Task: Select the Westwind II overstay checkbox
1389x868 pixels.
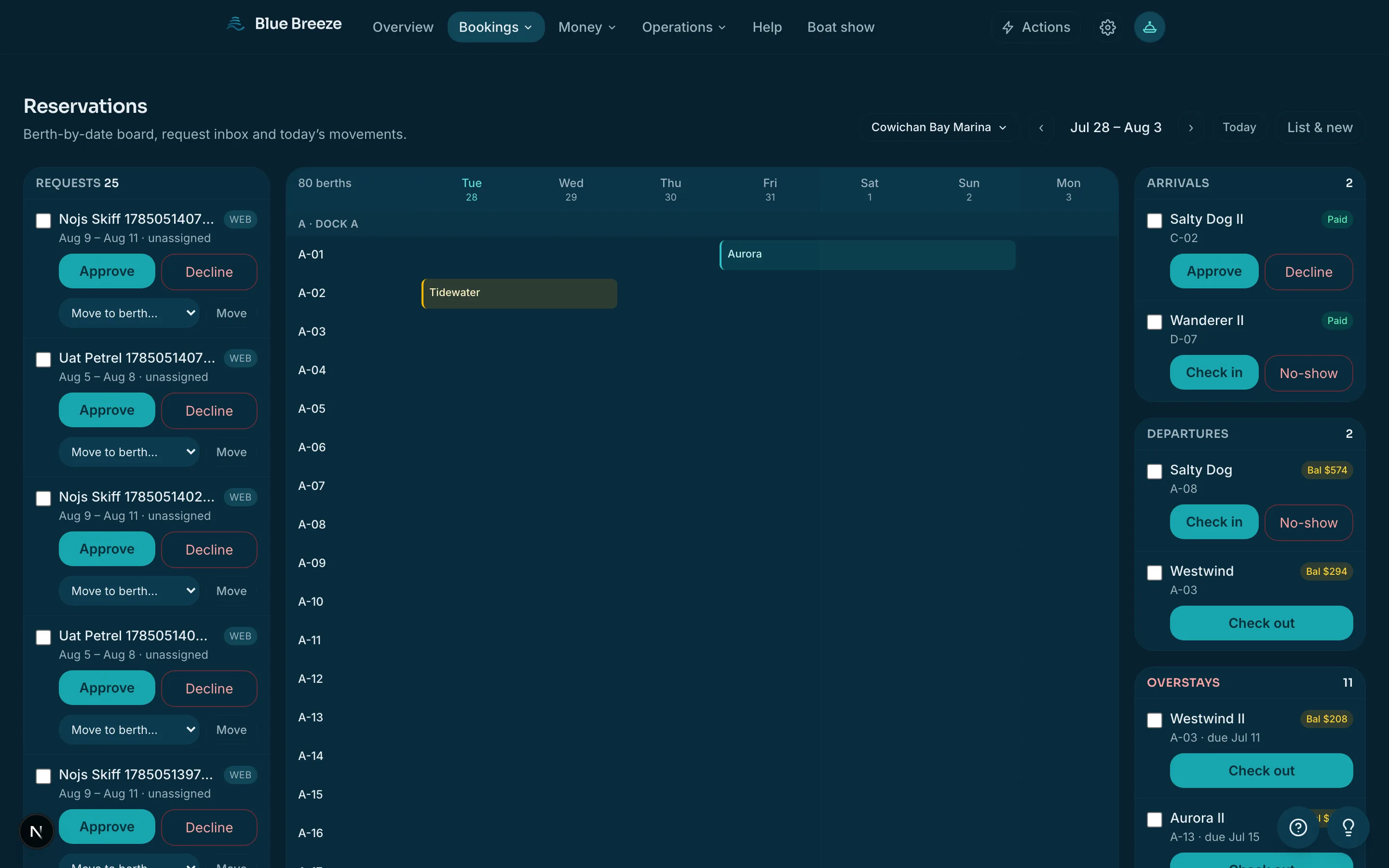Action: 1154,720
